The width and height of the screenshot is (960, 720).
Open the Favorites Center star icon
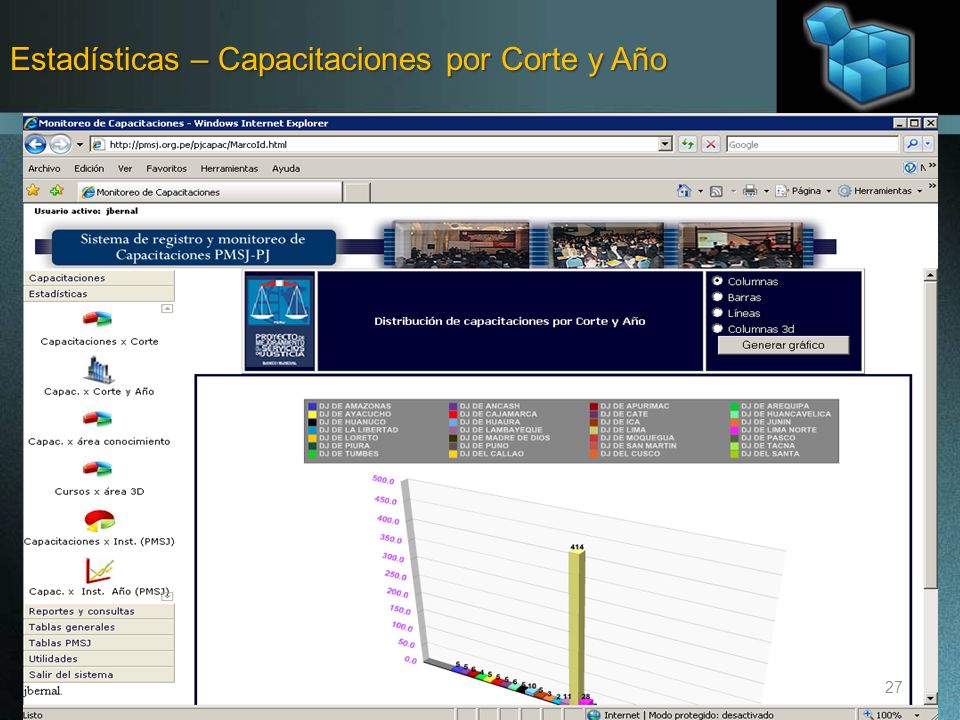33,191
